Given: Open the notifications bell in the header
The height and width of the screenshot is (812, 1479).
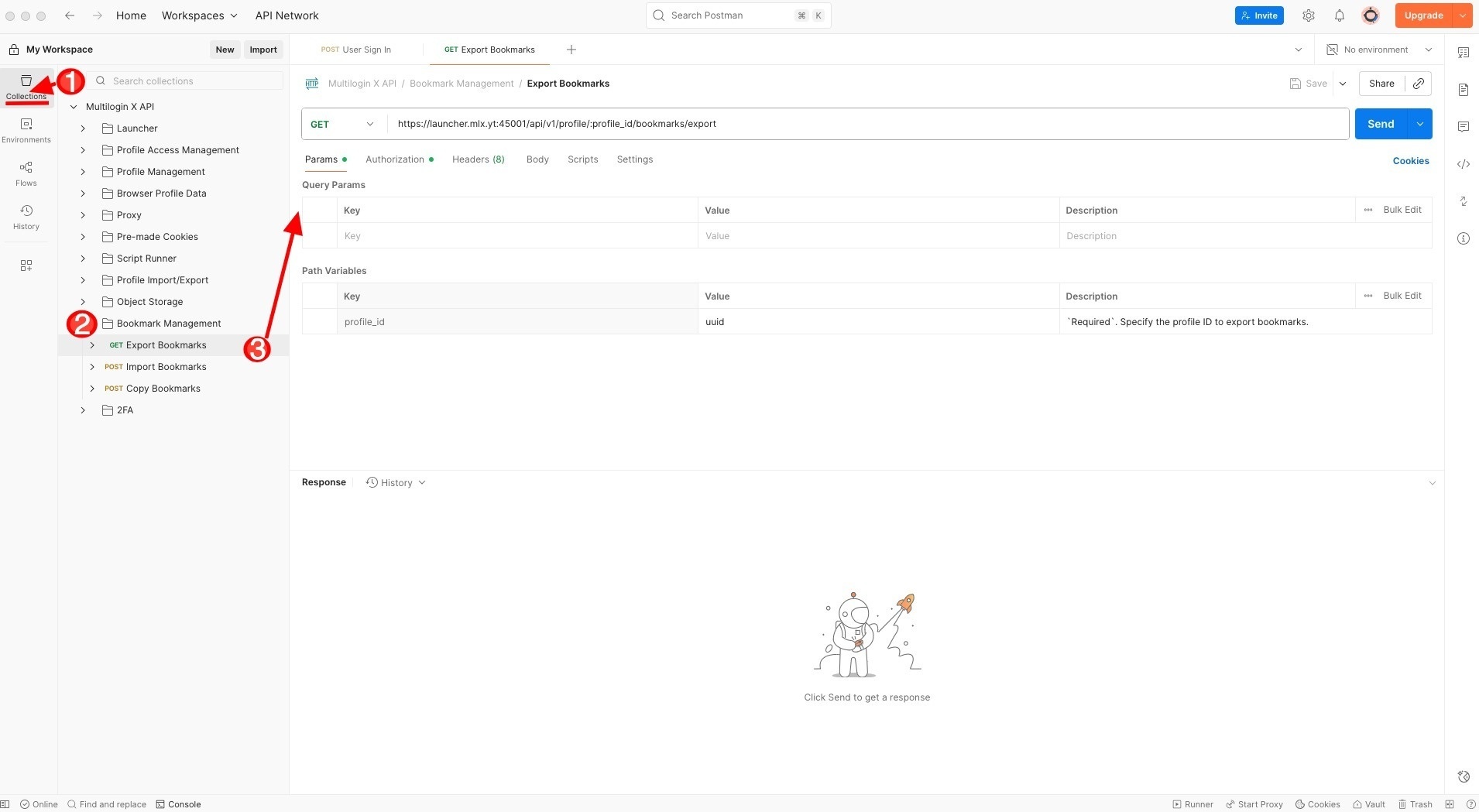Looking at the screenshot, I should click(1339, 15).
